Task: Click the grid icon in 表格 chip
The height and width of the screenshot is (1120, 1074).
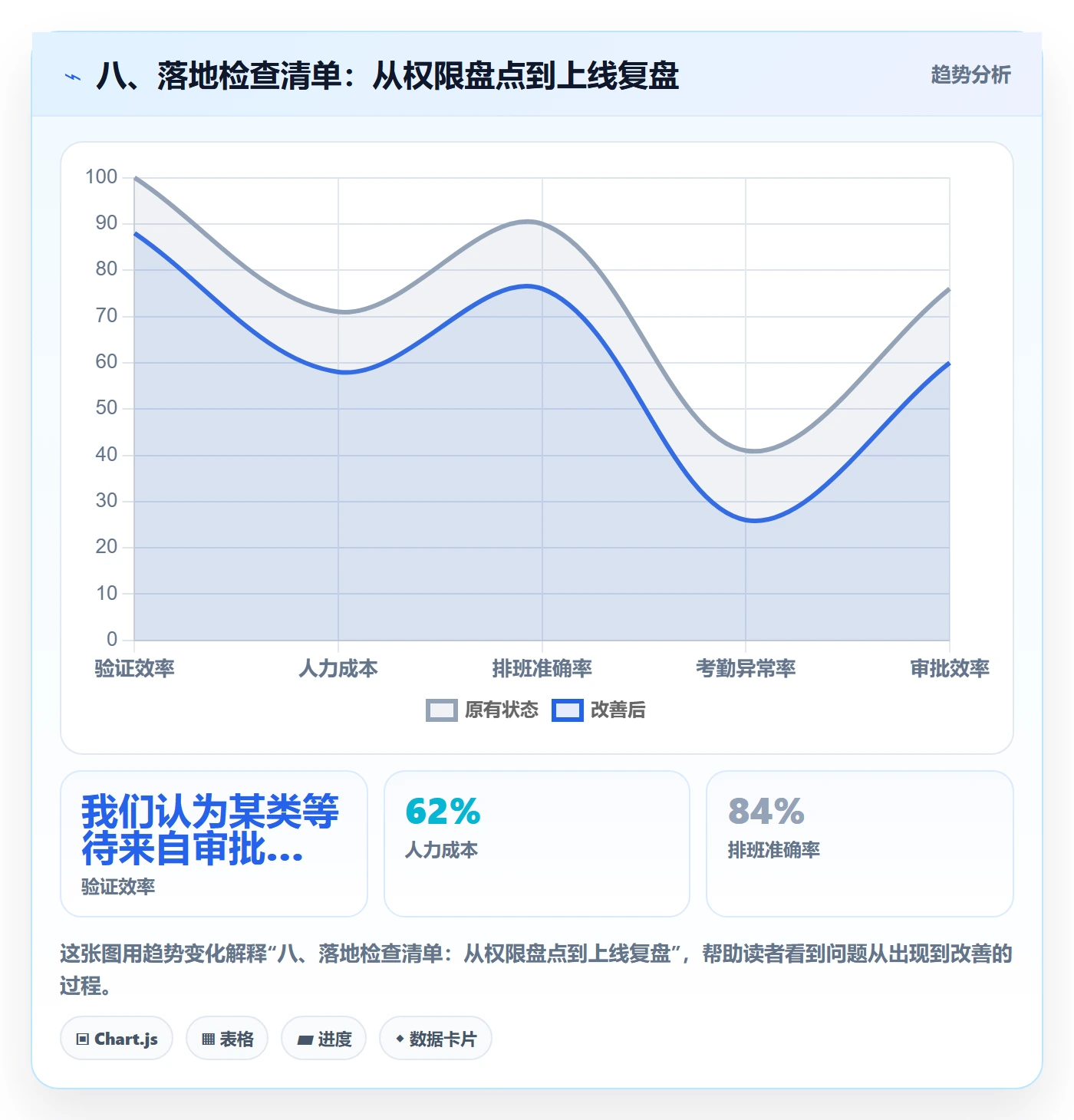Action: (x=208, y=1039)
